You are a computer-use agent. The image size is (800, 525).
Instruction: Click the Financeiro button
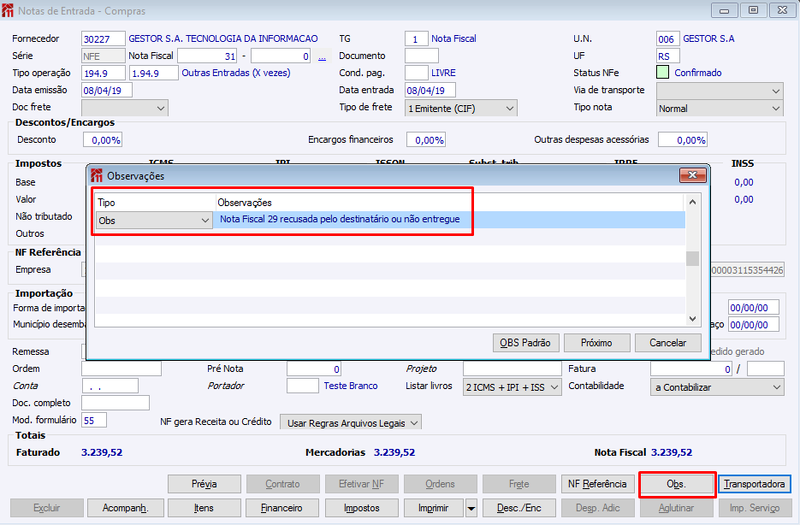pos(282,508)
